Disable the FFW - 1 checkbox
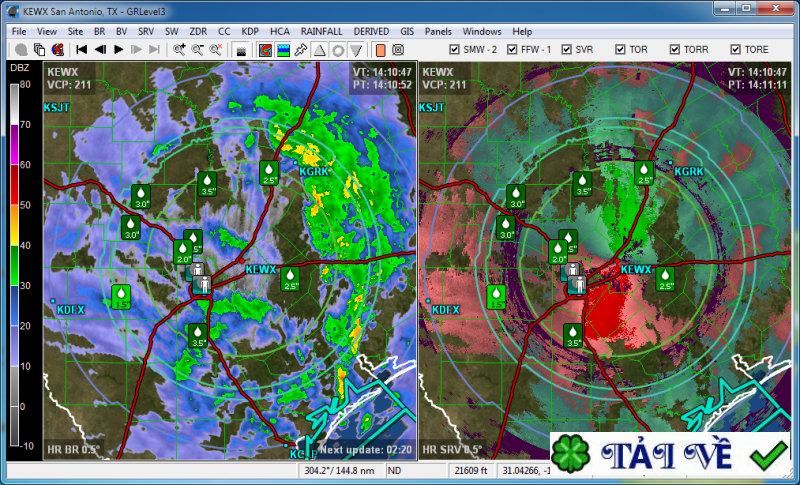The width and height of the screenshot is (800, 485). (x=512, y=49)
